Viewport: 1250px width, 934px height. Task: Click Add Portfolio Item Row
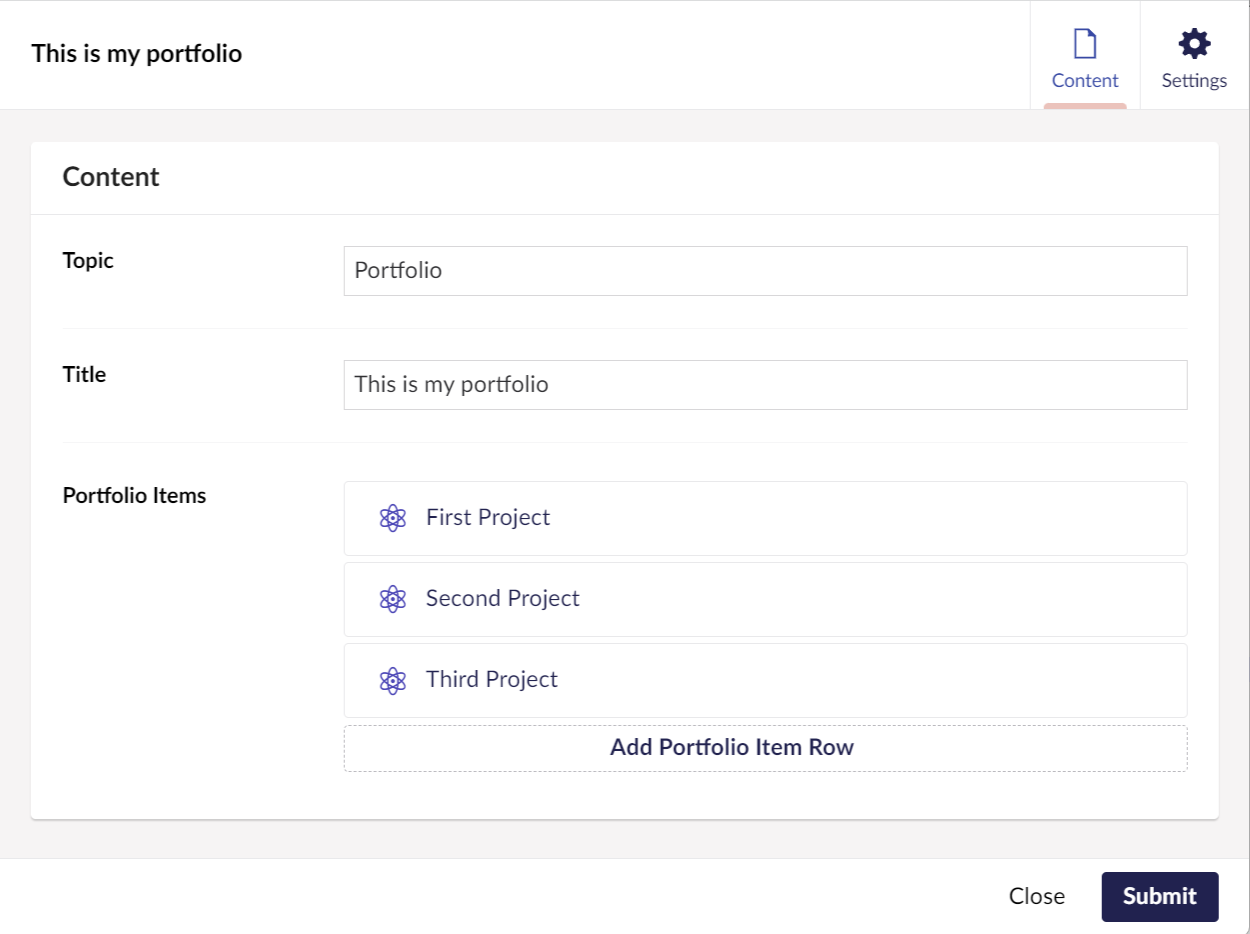coord(765,748)
